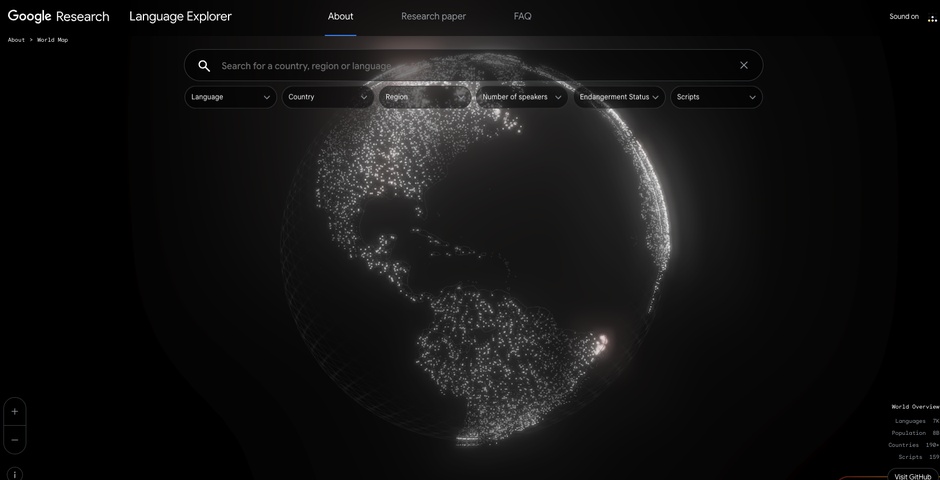Screen dimensions: 940x480
Task: Go to the FAQ tab
Action: coord(522,17)
